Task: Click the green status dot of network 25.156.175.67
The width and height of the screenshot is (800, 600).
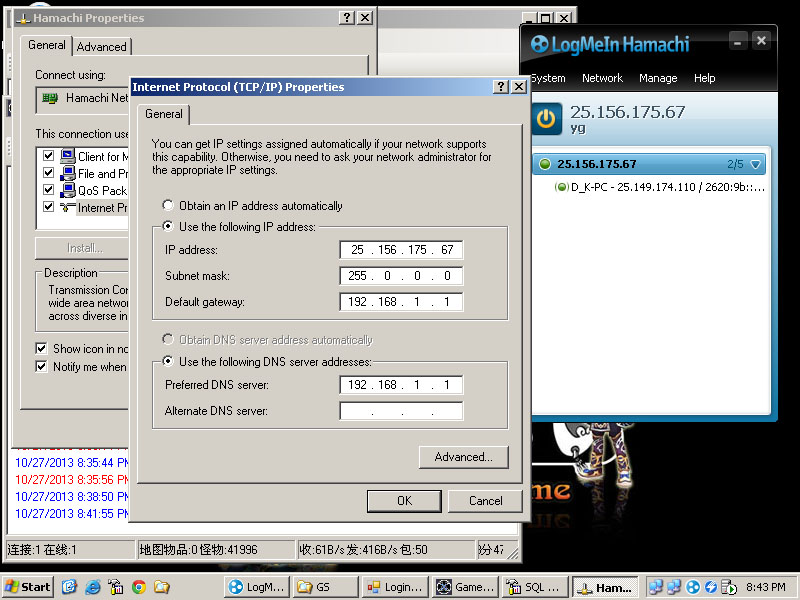Action: (545, 164)
